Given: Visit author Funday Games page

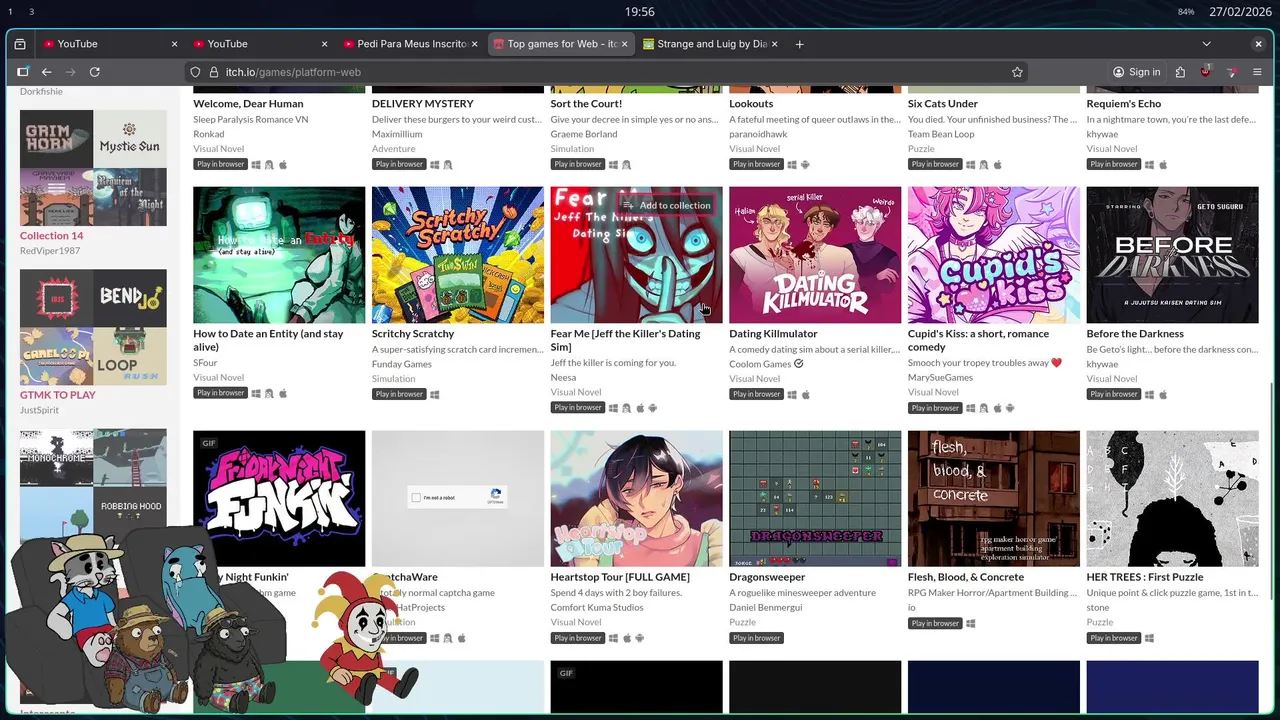Looking at the screenshot, I should 402,364.
